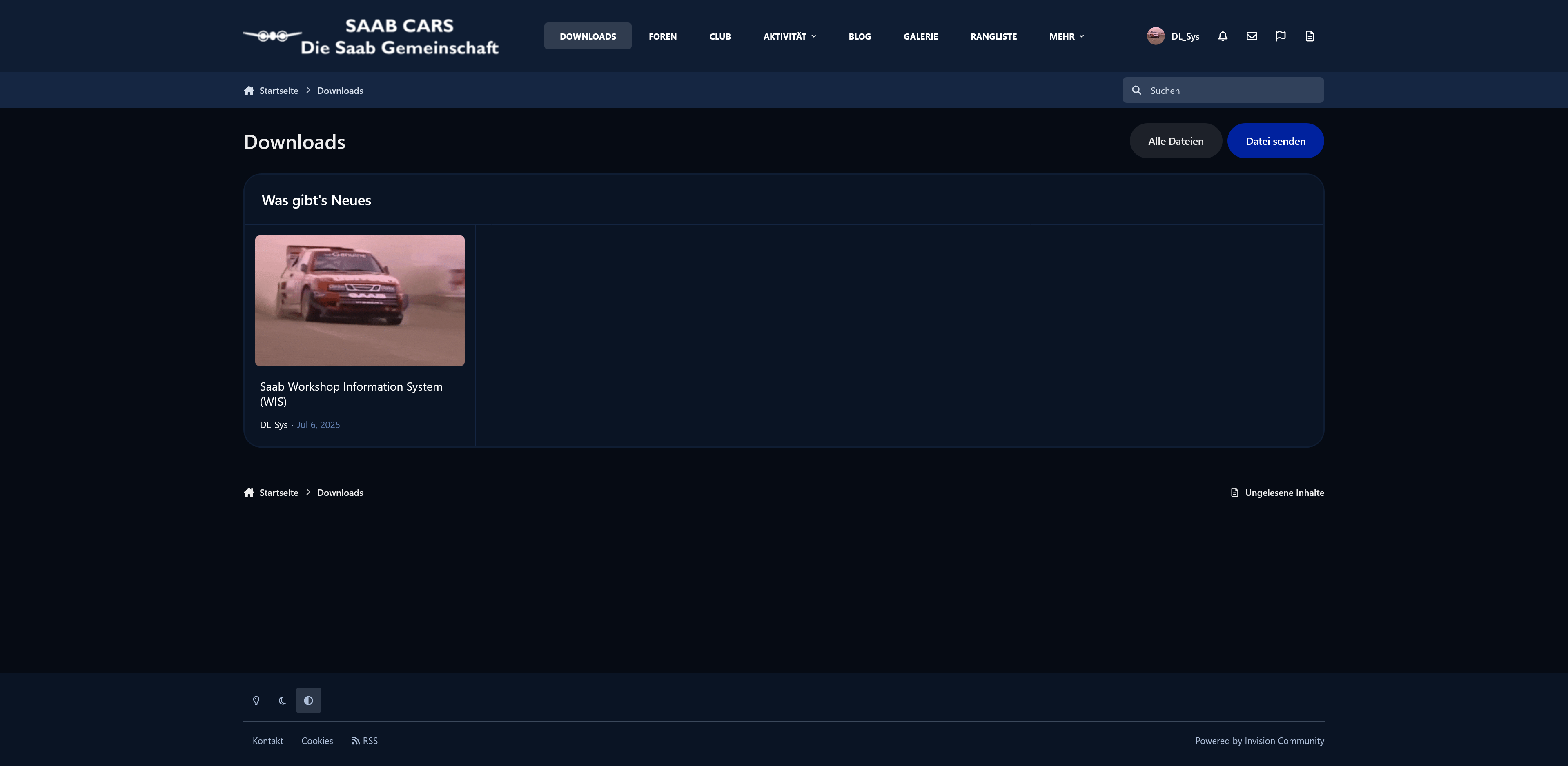
Task: Click the search magnifier icon
Action: 1136,90
